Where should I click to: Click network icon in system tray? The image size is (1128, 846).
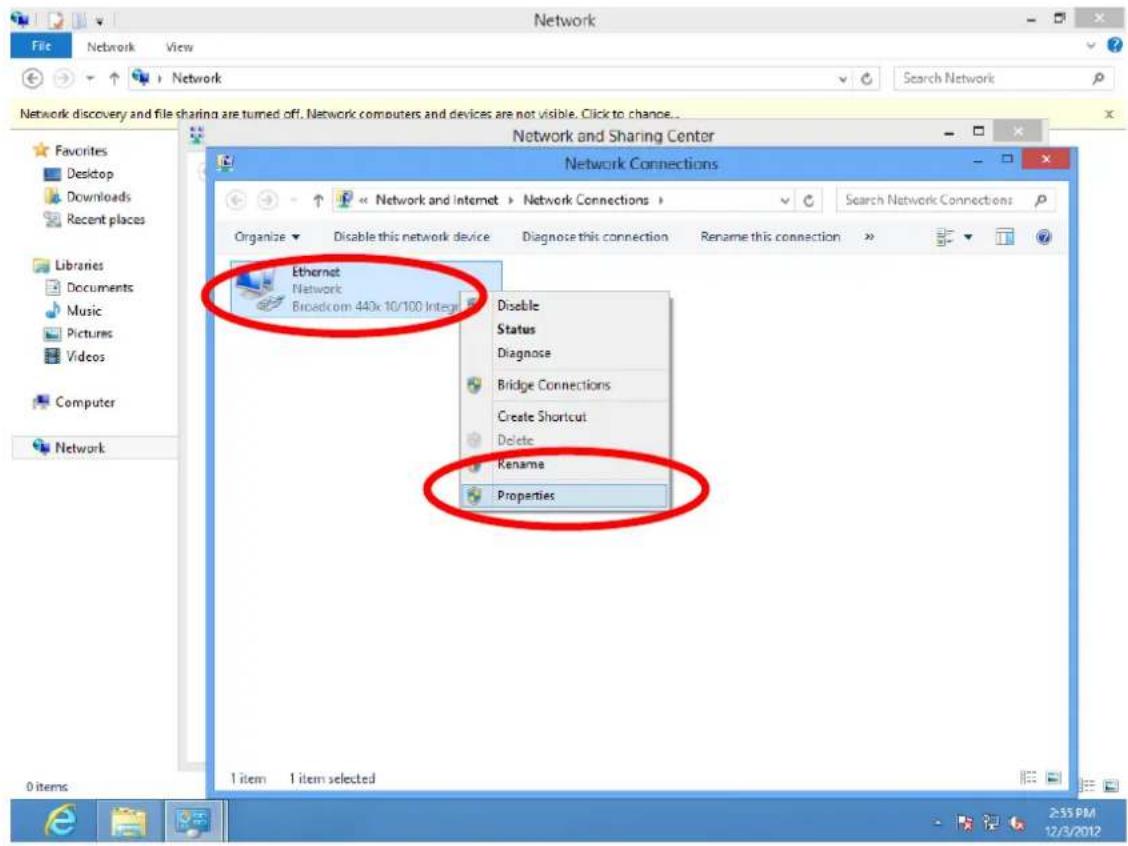click(x=992, y=822)
